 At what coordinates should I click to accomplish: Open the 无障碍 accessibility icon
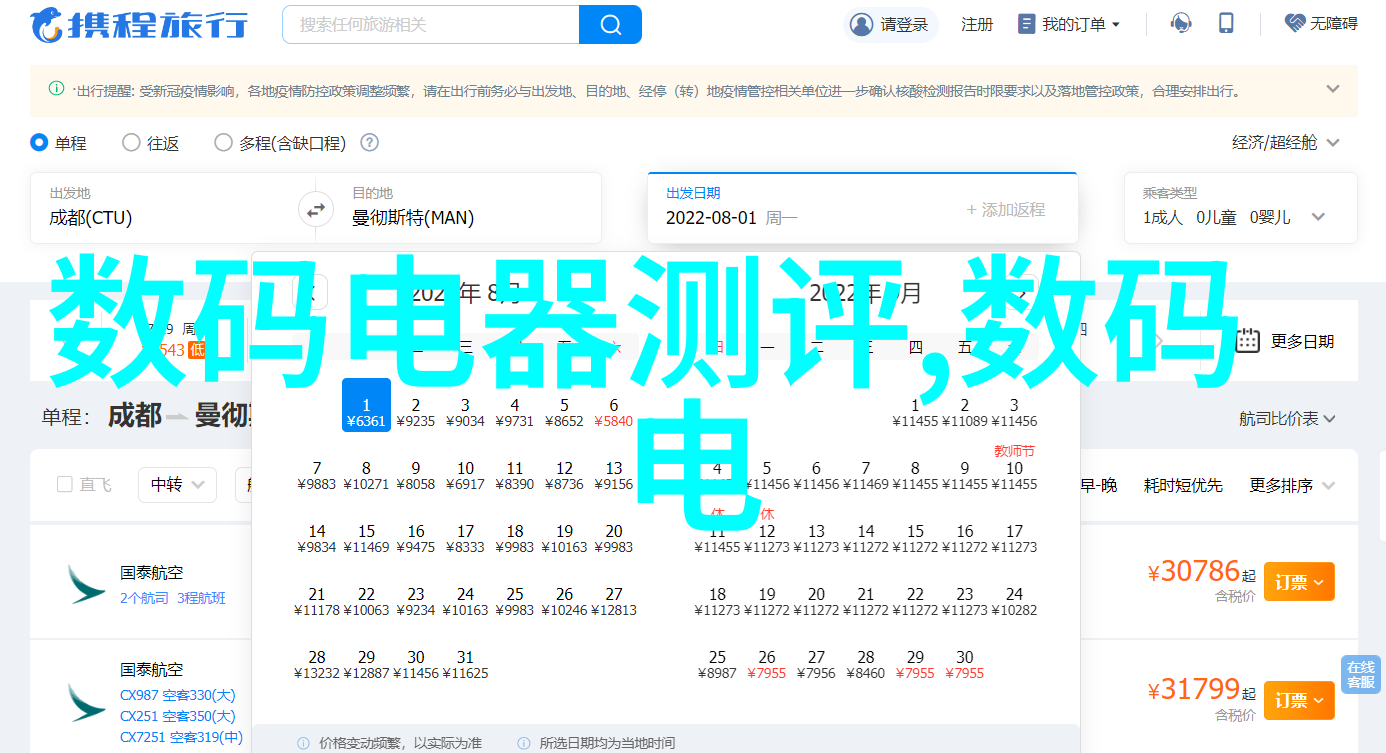[x=1296, y=23]
